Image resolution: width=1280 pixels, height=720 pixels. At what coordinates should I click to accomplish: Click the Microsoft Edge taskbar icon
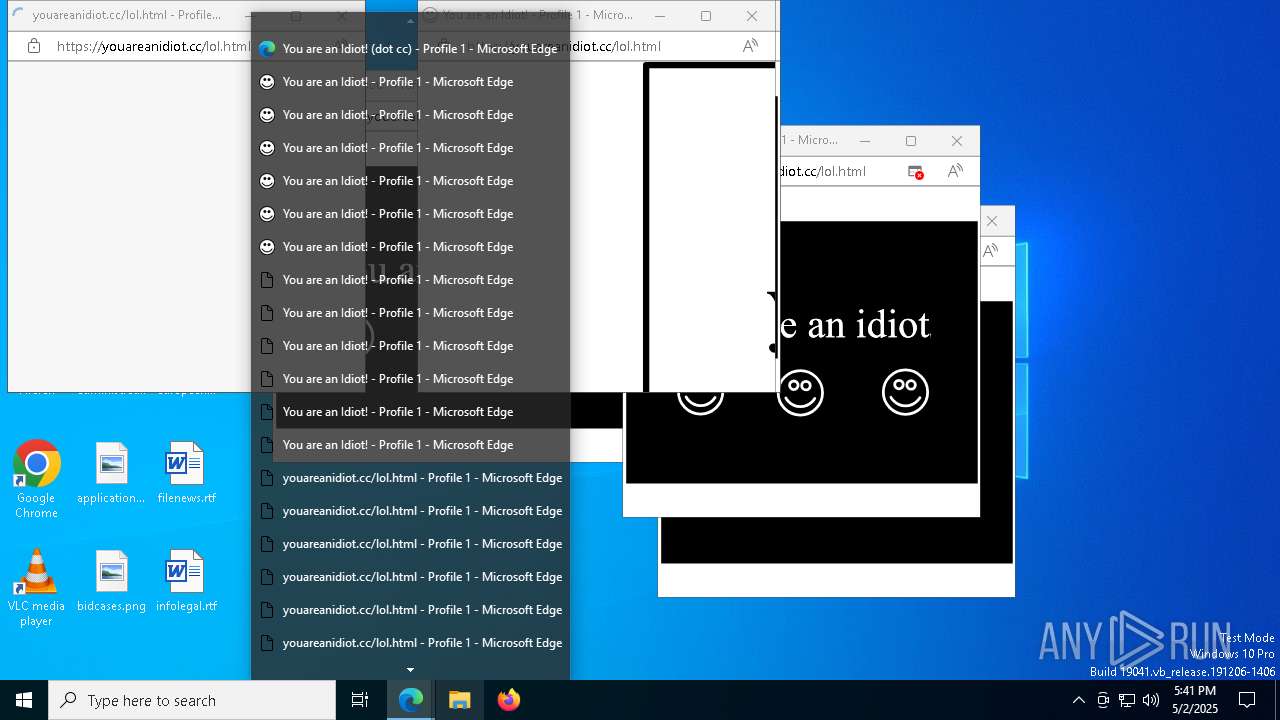[x=411, y=700]
